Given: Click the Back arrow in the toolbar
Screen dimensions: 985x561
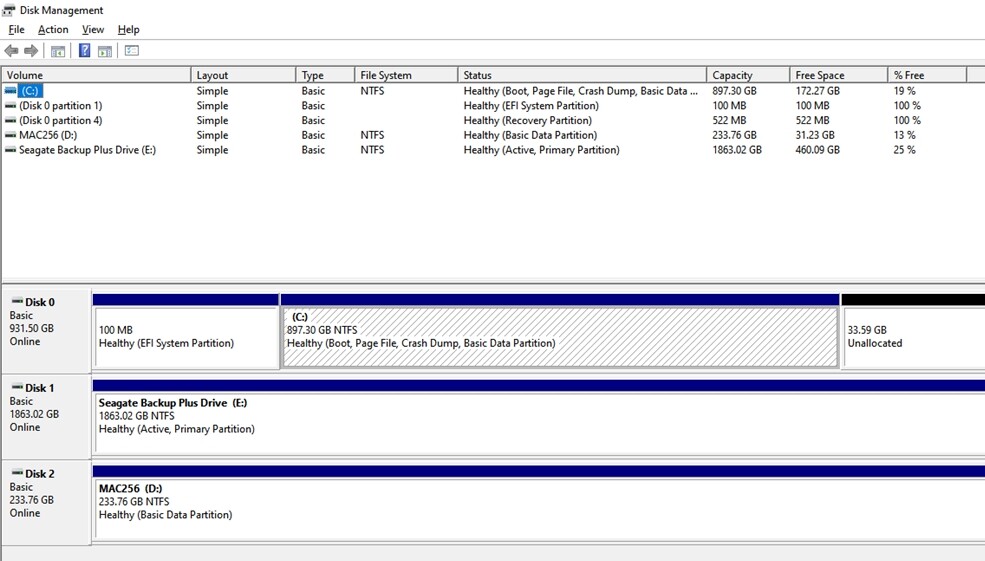Looking at the screenshot, I should tap(11, 51).
